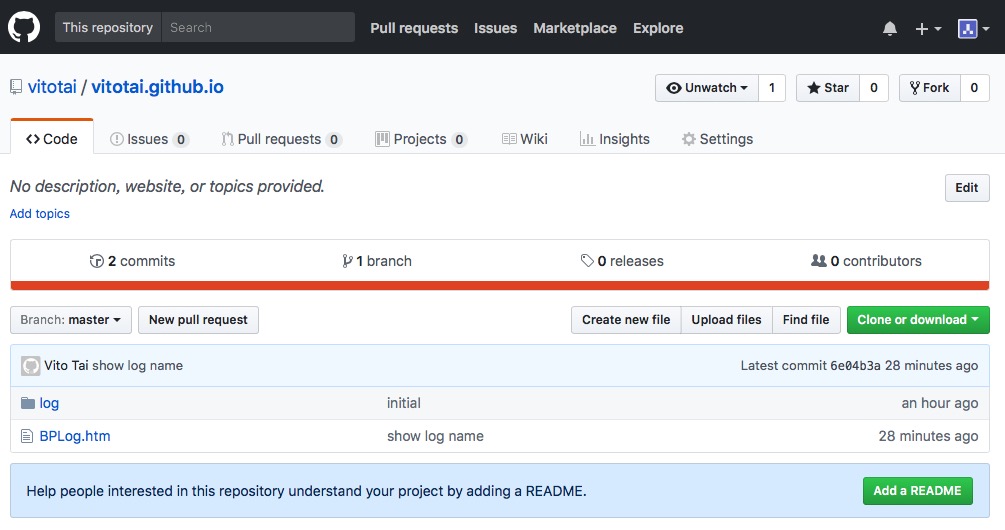Open Explore in the top navigation

click(x=658, y=28)
